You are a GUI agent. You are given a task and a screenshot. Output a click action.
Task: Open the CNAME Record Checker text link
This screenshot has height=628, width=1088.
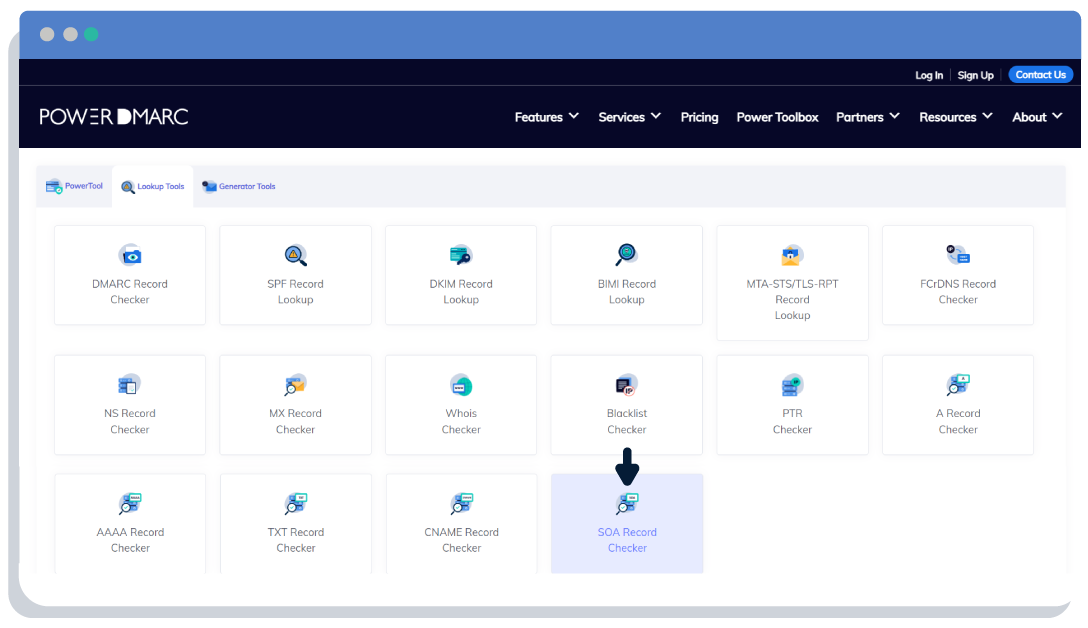[x=461, y=540]
